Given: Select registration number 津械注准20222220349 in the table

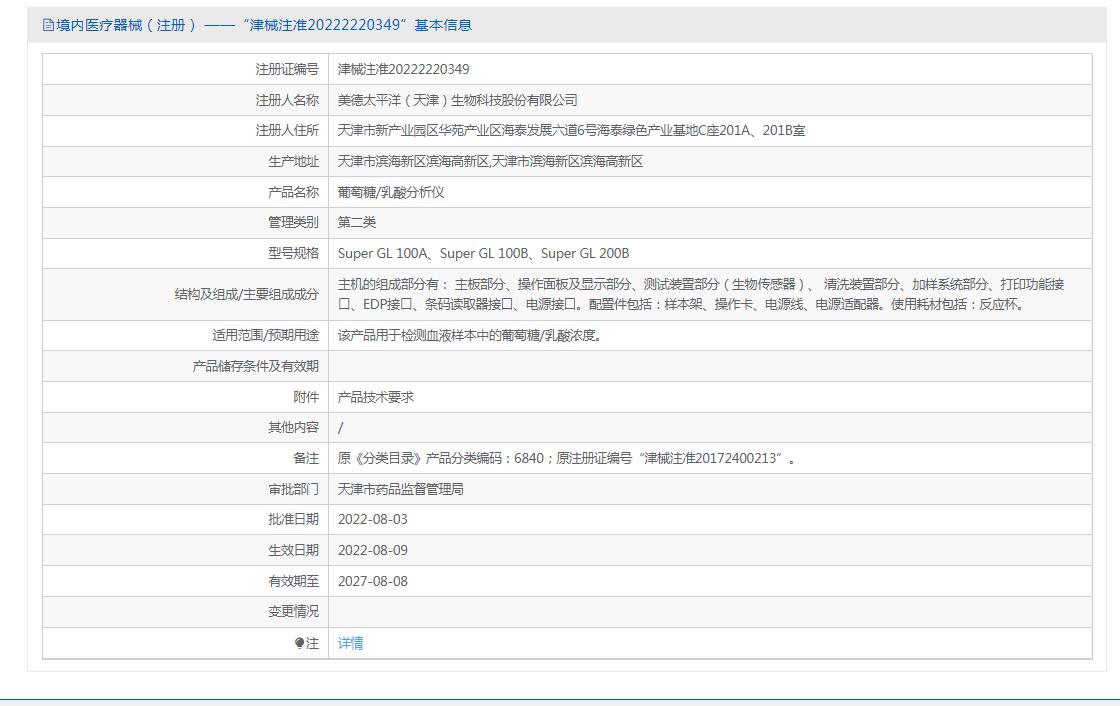Looking at the screenshot, I should (x=403, y=69).
